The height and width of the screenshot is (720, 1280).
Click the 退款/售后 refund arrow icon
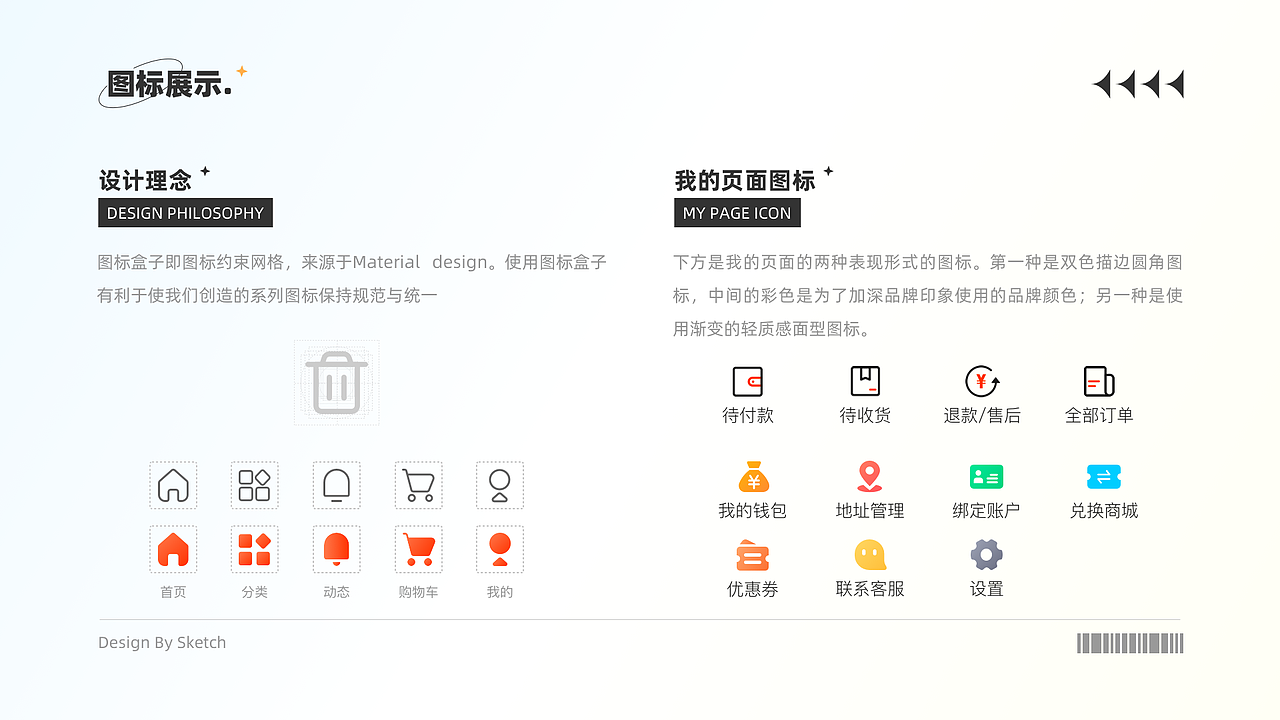[x=982, y=380]
